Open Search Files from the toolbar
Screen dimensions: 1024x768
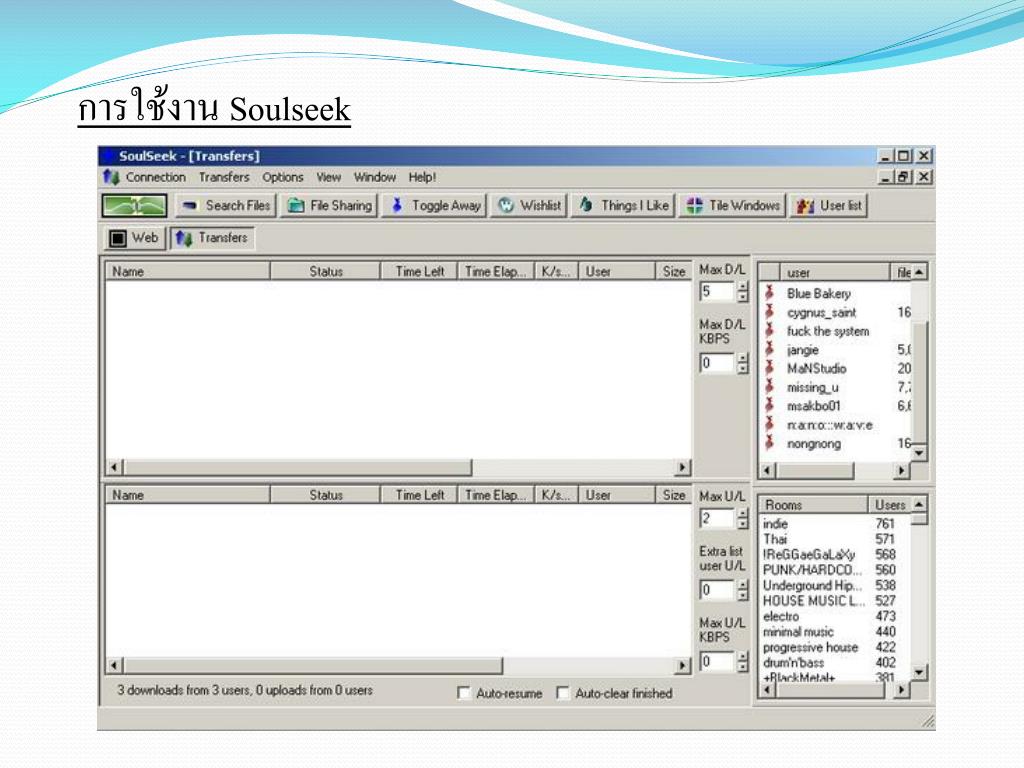click(226, 206)
